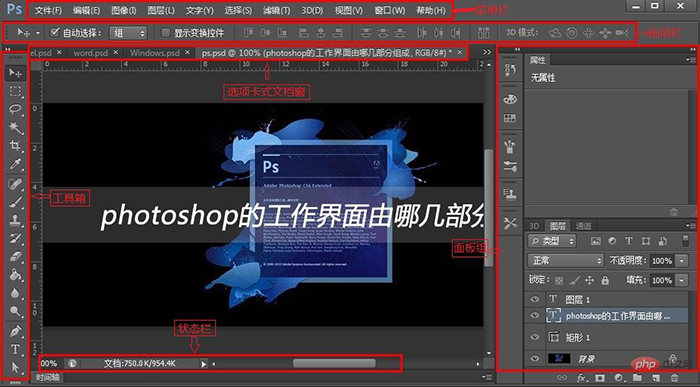Select the Pen tool
This screenshot has height=387, width=700.
(x=16, y=331)
